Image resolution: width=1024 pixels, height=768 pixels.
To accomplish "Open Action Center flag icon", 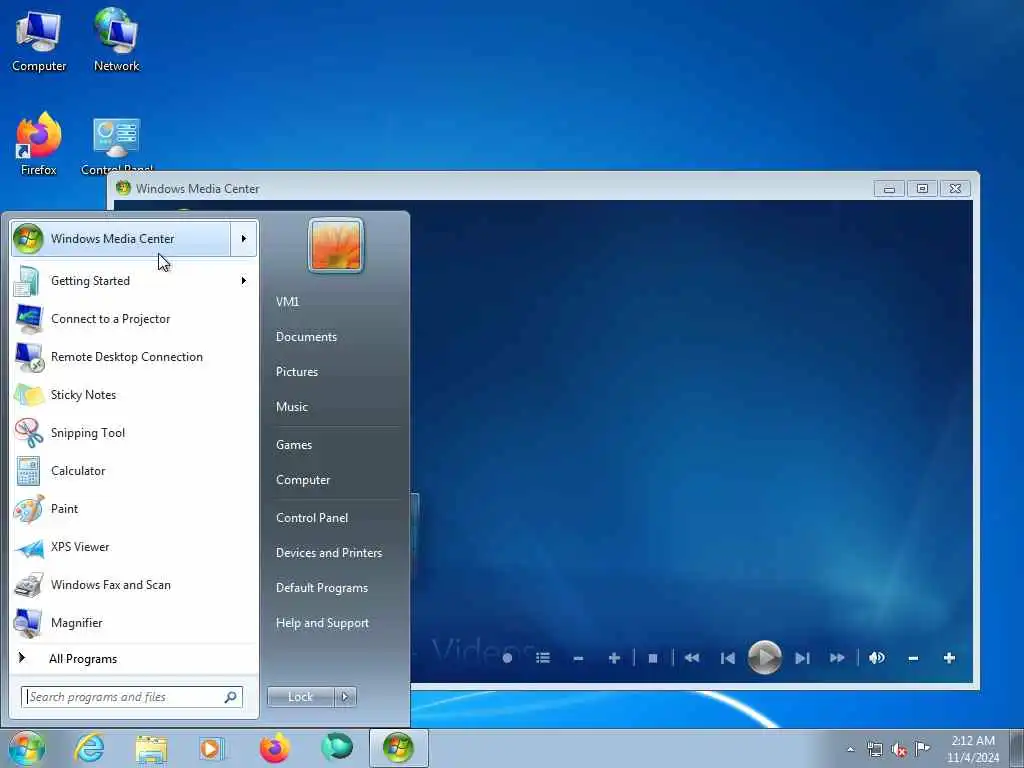I will pyautogui.click(x=922, y=748).
